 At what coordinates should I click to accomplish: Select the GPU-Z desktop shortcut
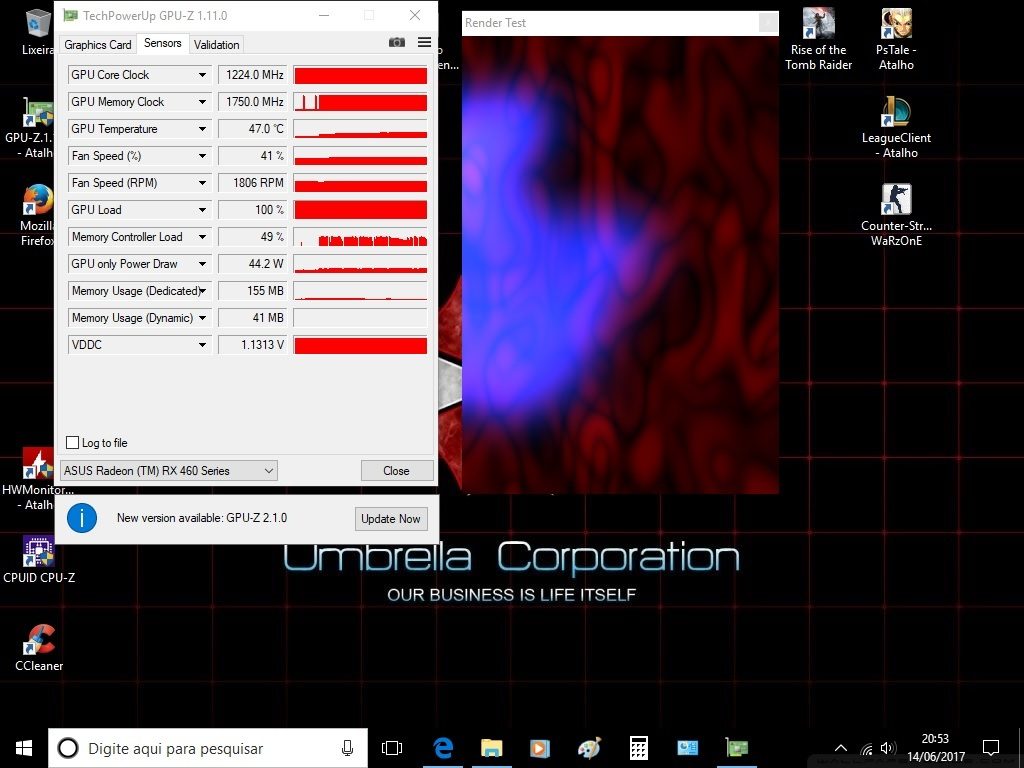[29, 129]
